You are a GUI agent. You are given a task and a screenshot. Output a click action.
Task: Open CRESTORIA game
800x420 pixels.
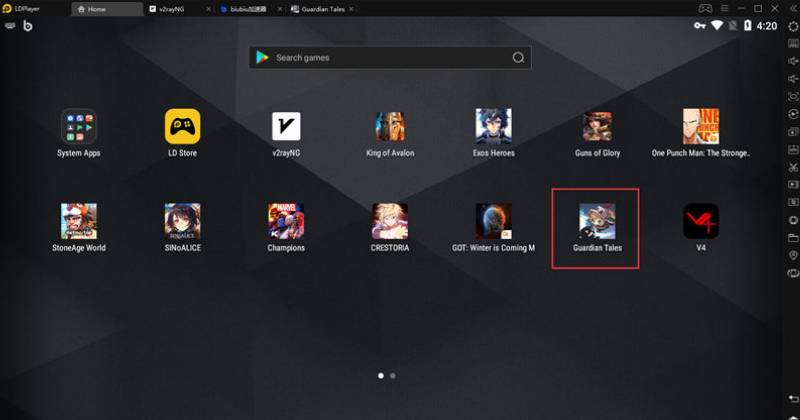coord(390,221)
